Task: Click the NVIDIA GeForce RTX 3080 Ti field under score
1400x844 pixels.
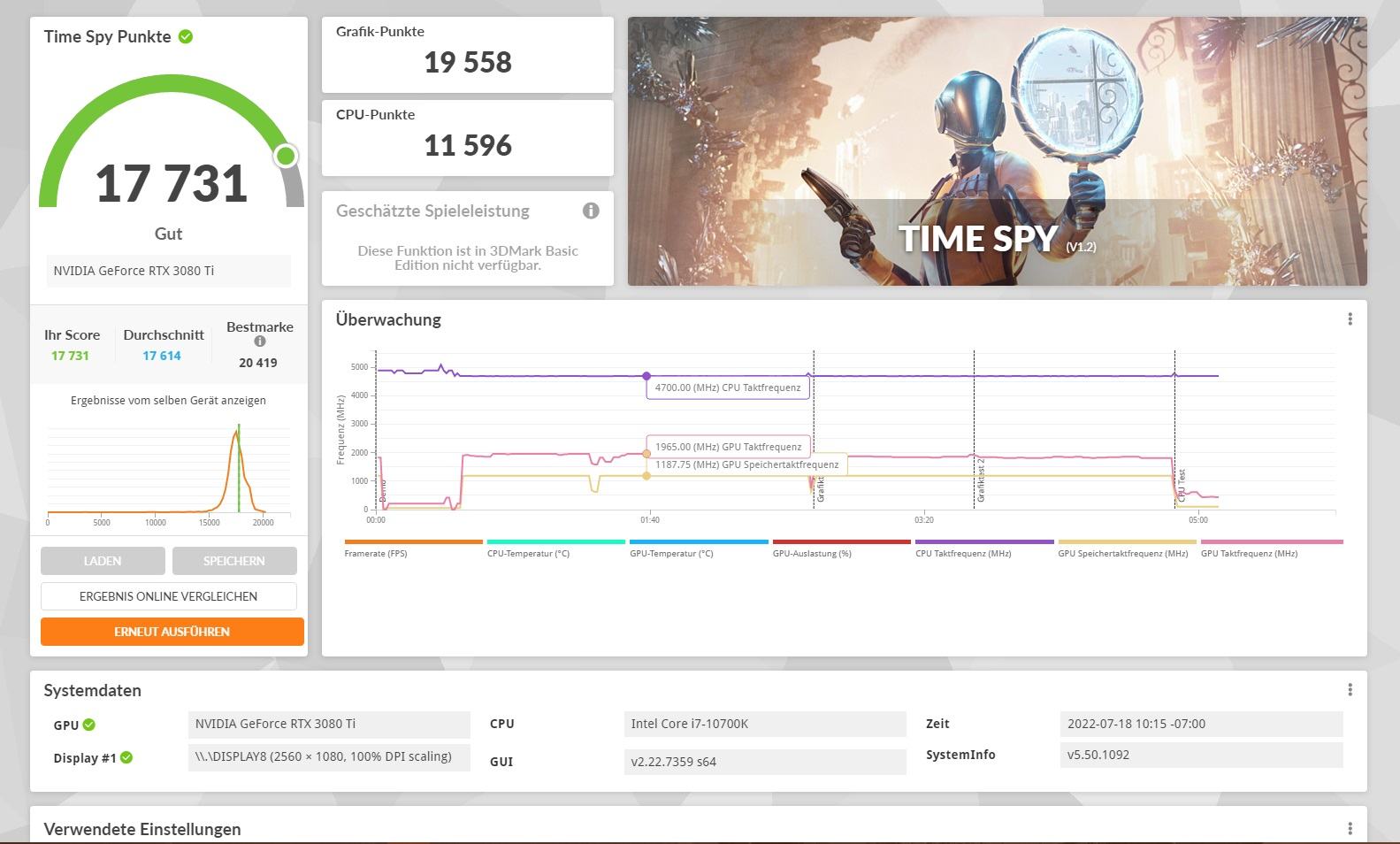Action: (169, 271)
